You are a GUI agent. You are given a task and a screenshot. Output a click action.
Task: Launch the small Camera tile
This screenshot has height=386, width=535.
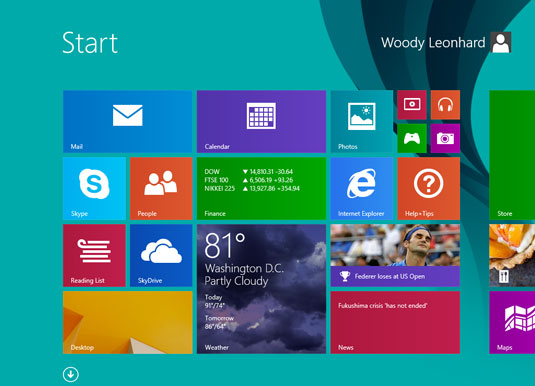pos(445,138)
